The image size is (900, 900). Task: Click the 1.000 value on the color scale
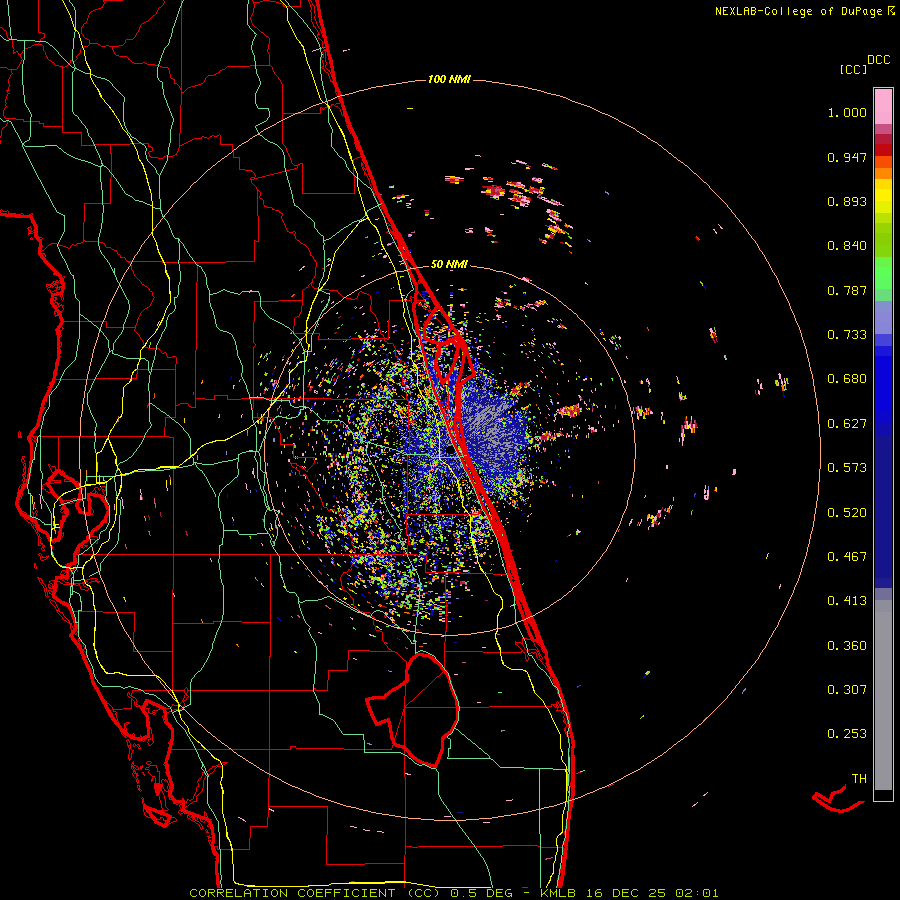[847, 112]
